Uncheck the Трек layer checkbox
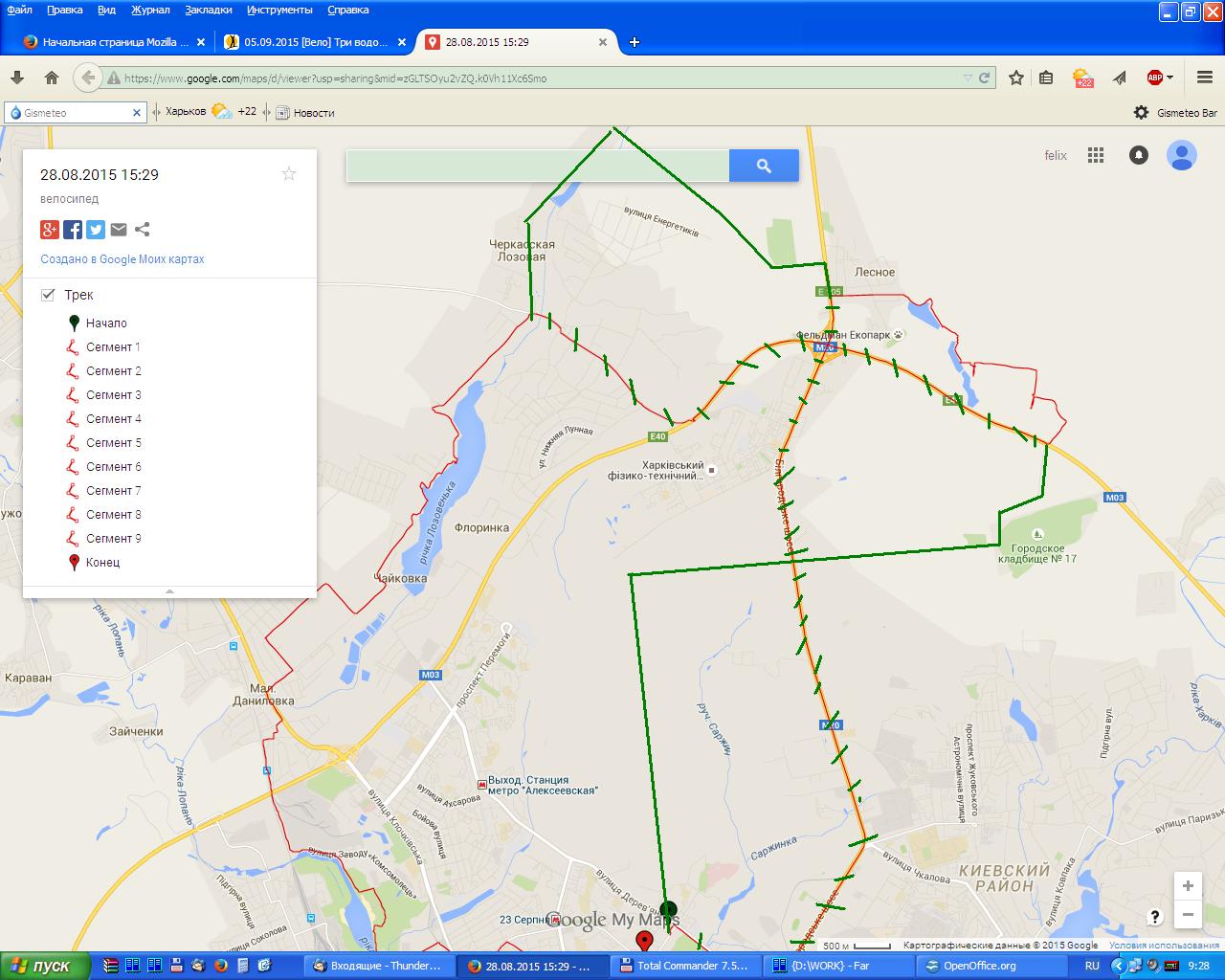 [x=48, y=295]
